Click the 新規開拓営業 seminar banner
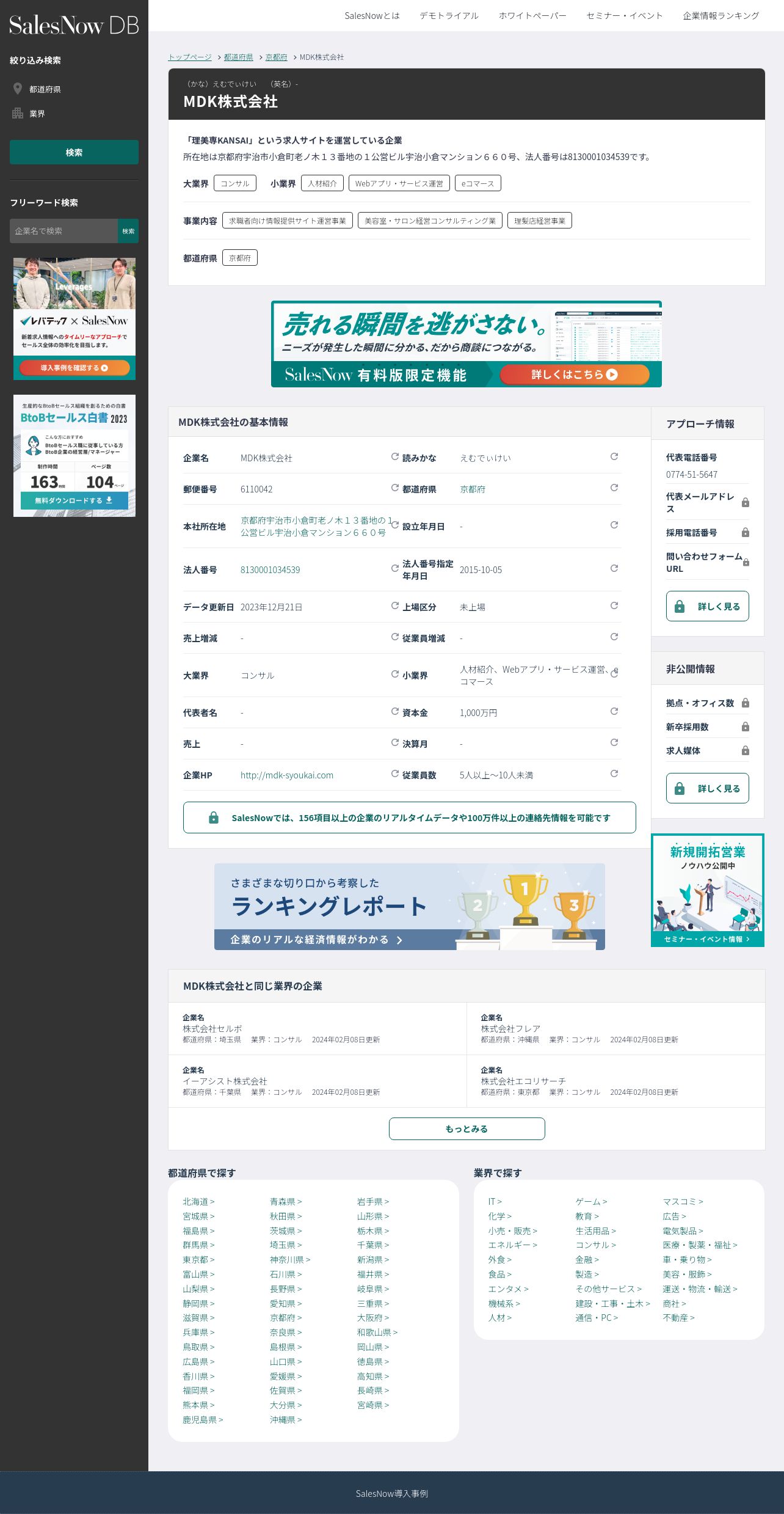This screenshot has width=784, height=1514. point(708,890)
